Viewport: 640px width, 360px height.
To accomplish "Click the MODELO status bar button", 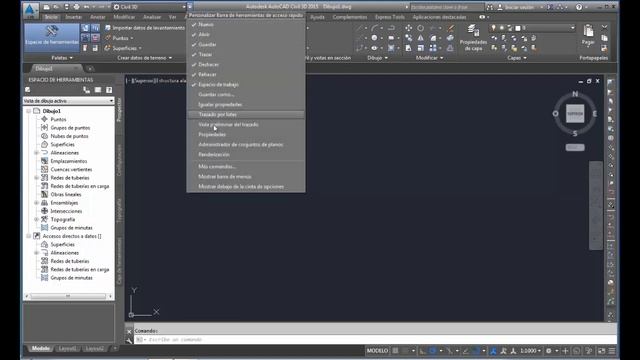I will coord(377,351).
